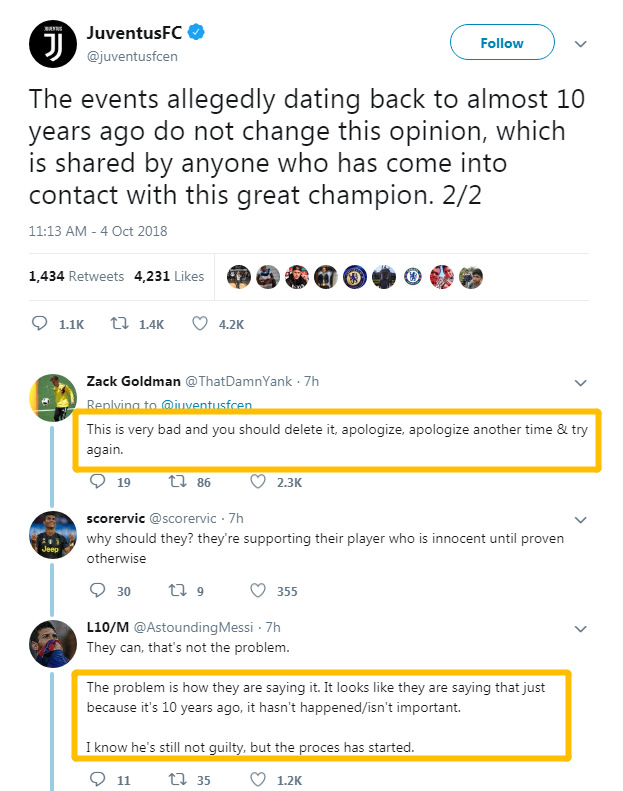This screenshot has width=623, height=791.
Task: Open more options on L10/M's tweet
Action: (x=580, y=628)
